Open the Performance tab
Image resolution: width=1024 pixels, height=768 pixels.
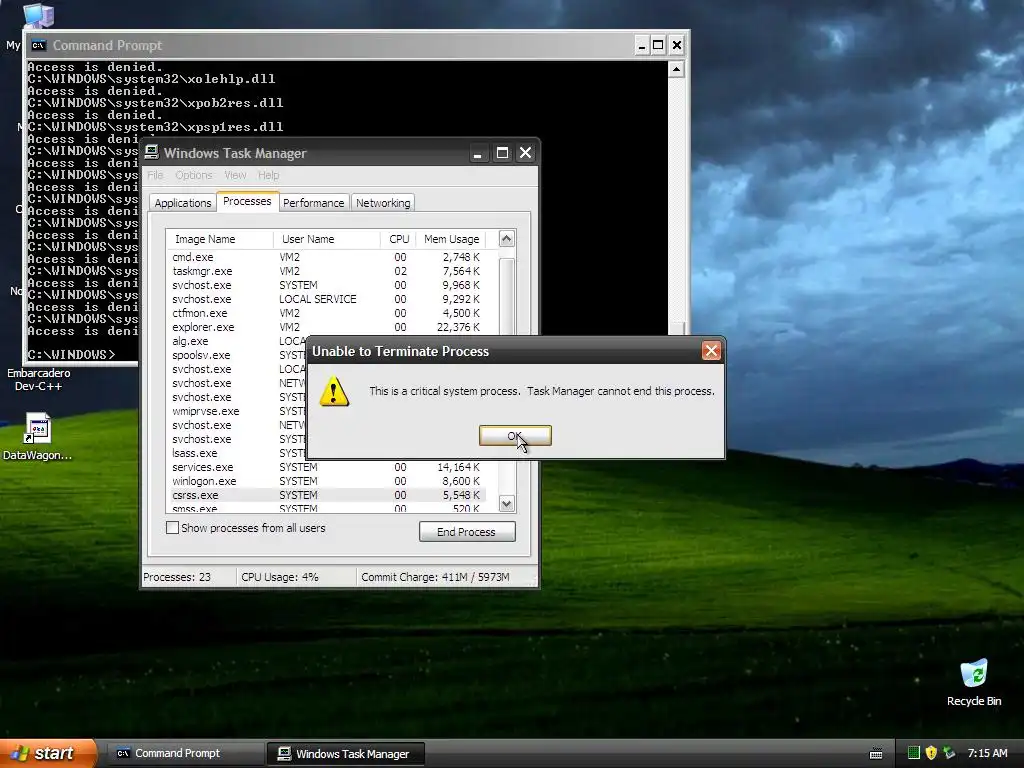(x=313, y=202)
